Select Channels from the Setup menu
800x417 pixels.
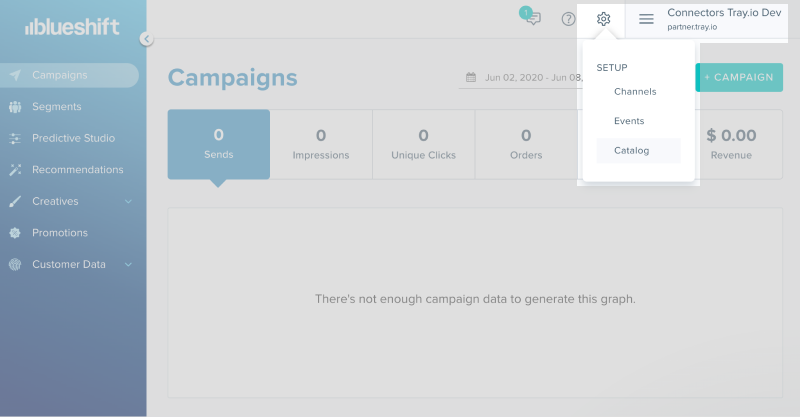635,92
